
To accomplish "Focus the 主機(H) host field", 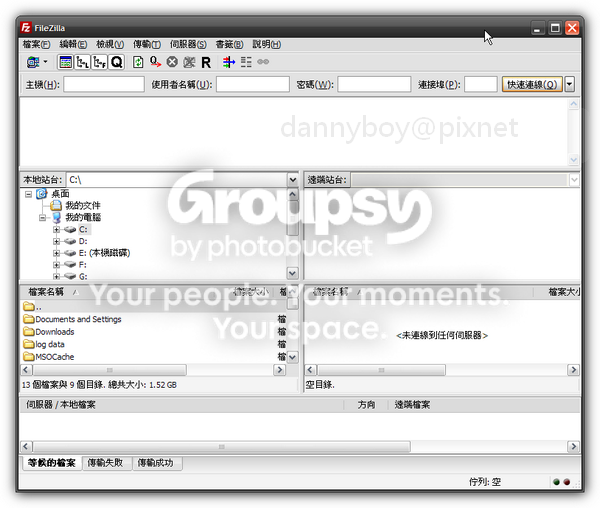I will [x=104, y=85].
